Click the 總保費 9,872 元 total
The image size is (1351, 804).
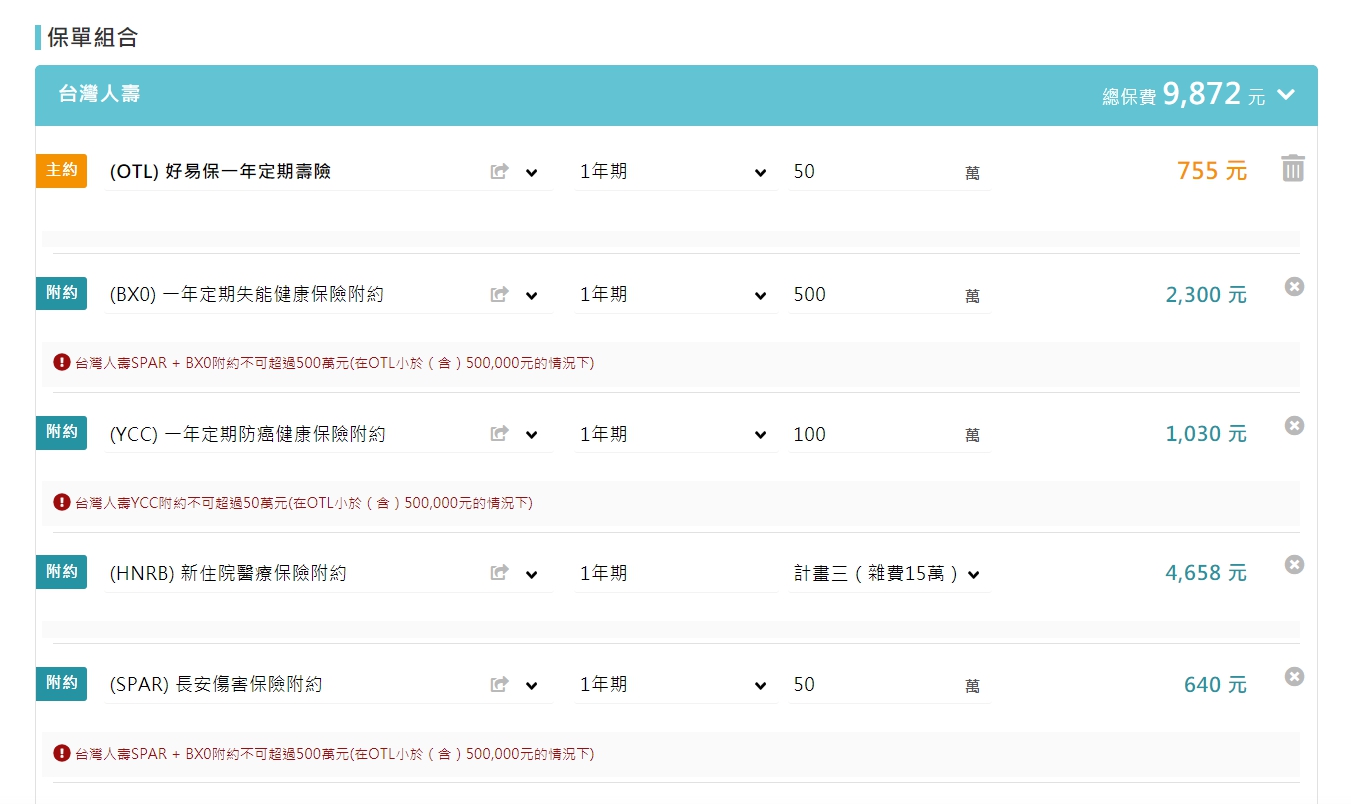point(1183,95)
